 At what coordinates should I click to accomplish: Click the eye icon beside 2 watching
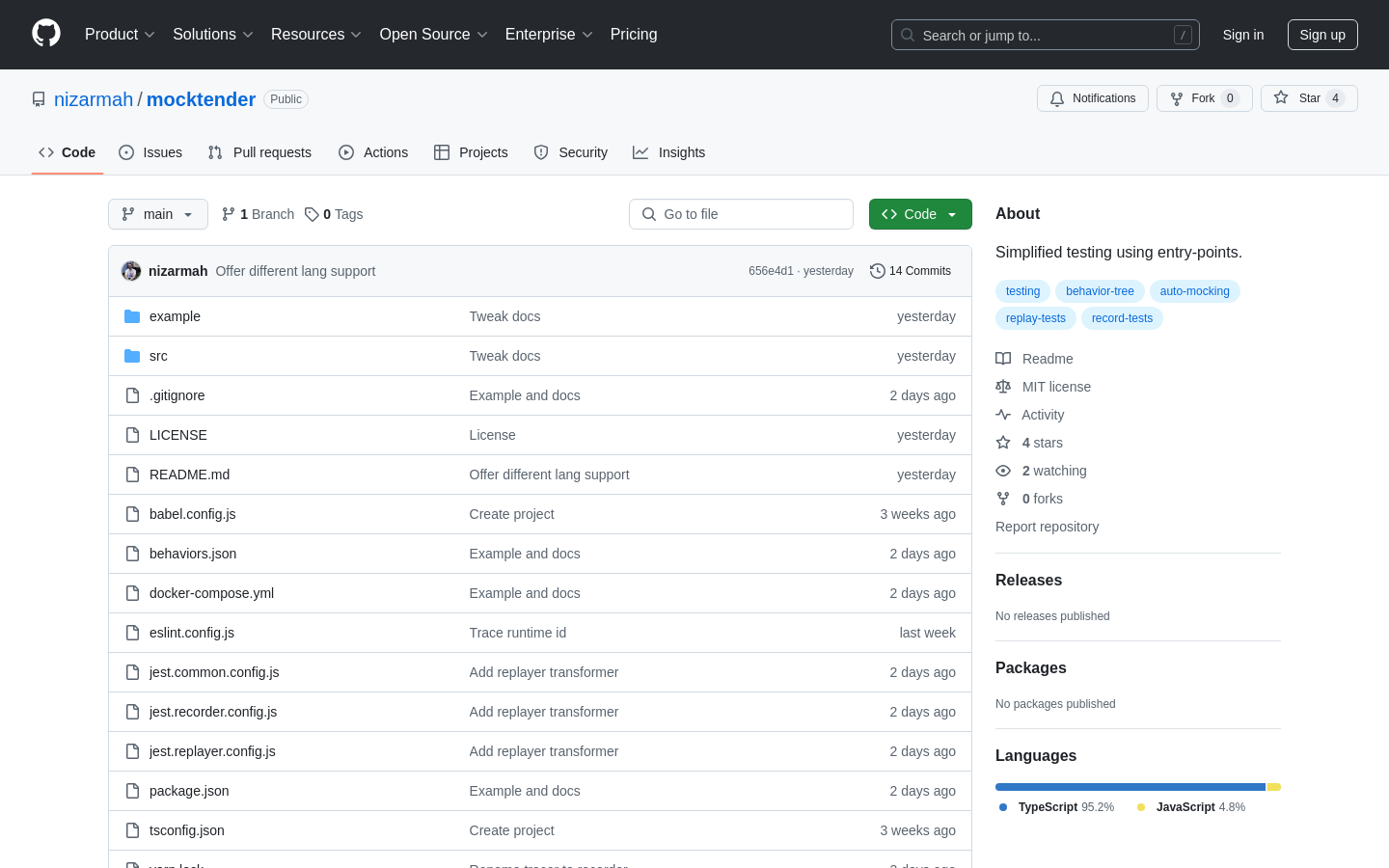[1003, 471]
